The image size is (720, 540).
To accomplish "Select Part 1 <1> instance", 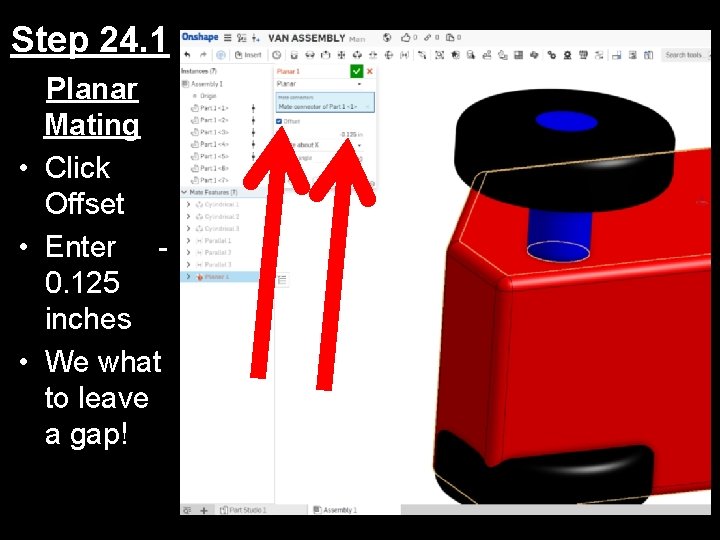I will pos(210,108).
